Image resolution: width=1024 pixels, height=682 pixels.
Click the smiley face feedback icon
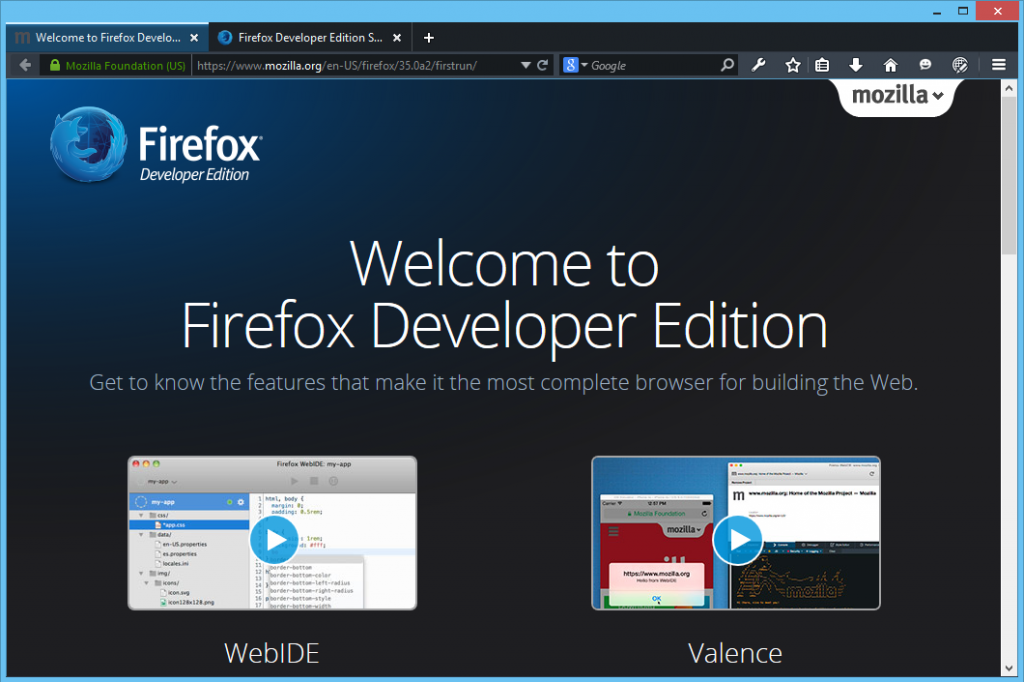[x=925, y=65]
